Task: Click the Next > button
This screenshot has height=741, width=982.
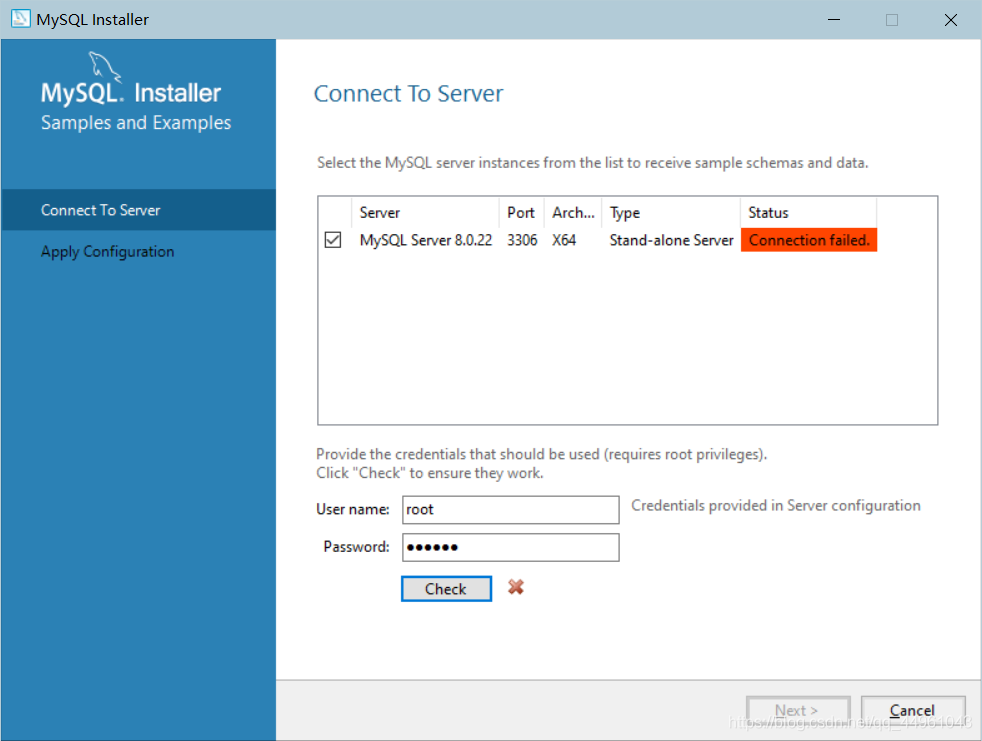Action: 798,710
